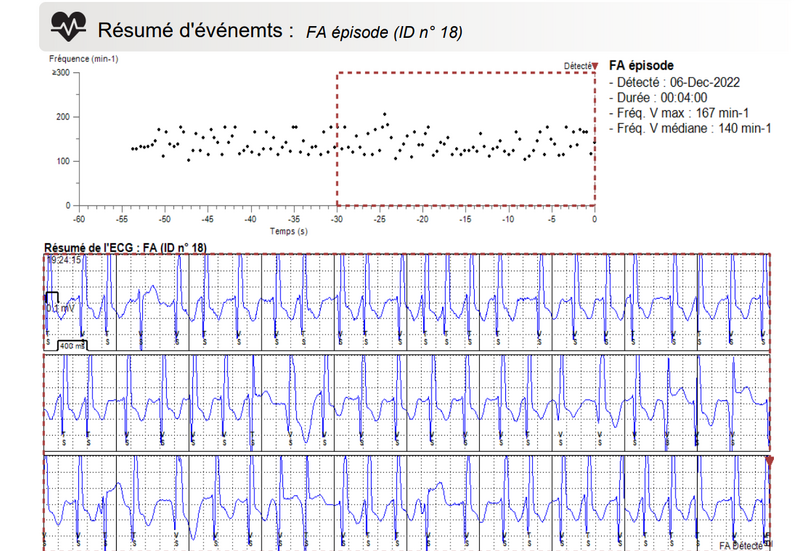This screenshot has width=800, height=551.
Task: Click the '0.1 mV' amplitude calibration label
Action: (60, 308)
